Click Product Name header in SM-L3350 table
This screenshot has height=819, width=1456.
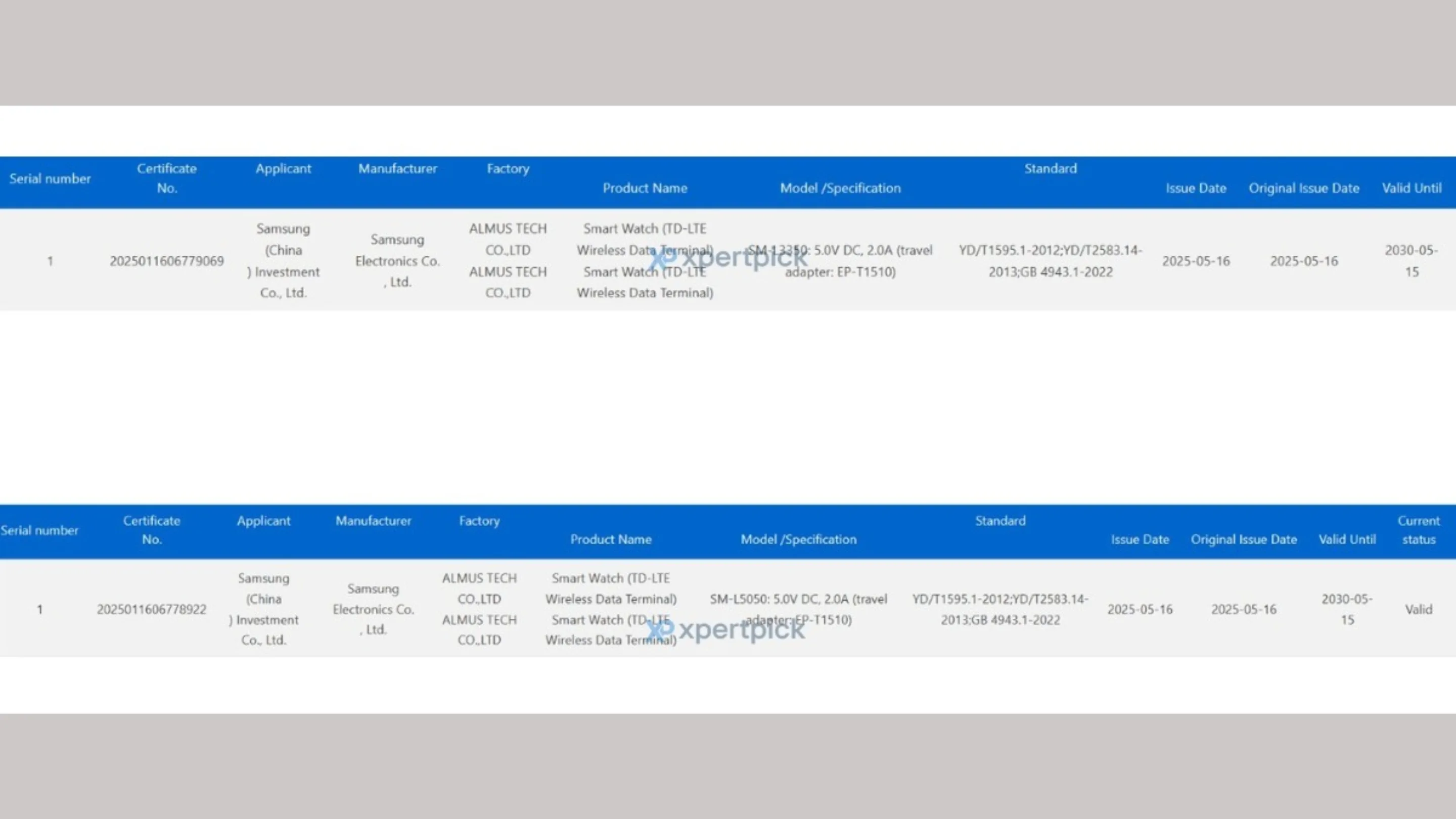[x=645, y=188]
